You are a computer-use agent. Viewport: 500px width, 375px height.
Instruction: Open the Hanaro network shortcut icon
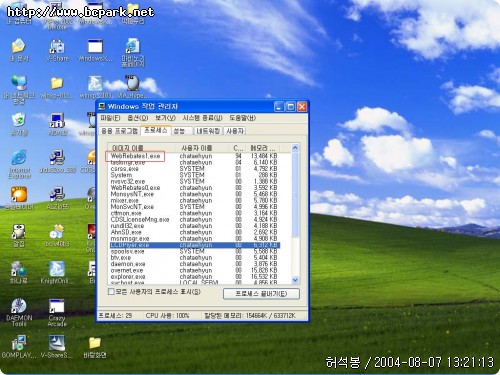pyautogui.click(x=19, y=272)
